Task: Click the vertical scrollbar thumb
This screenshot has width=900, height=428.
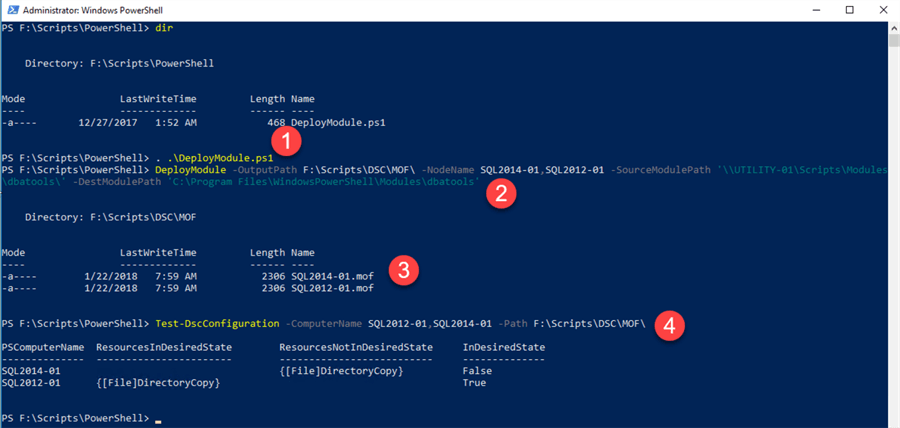Action: click(894, 40)
